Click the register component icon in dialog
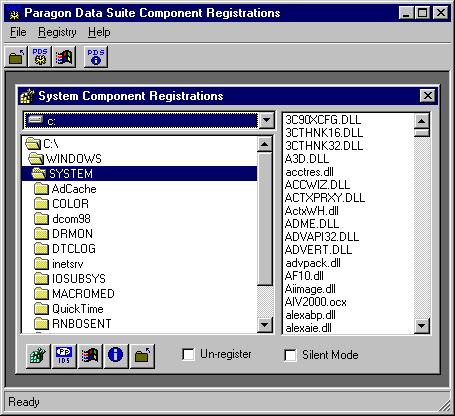 tap(38, 356)
